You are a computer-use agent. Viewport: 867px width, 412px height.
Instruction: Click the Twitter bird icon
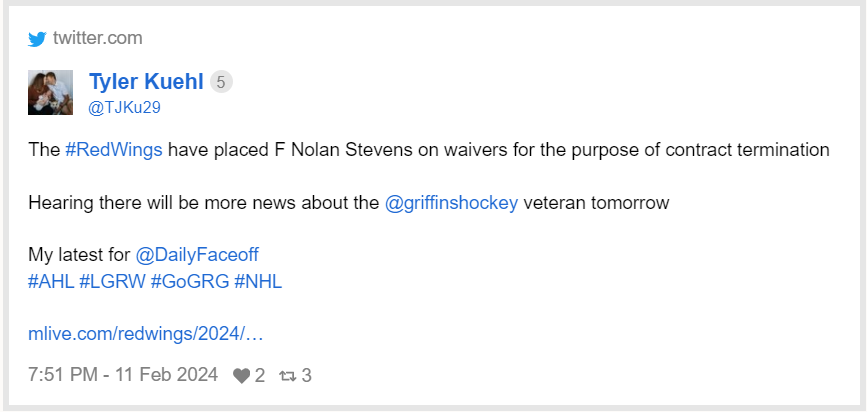(x=37, y=39)
